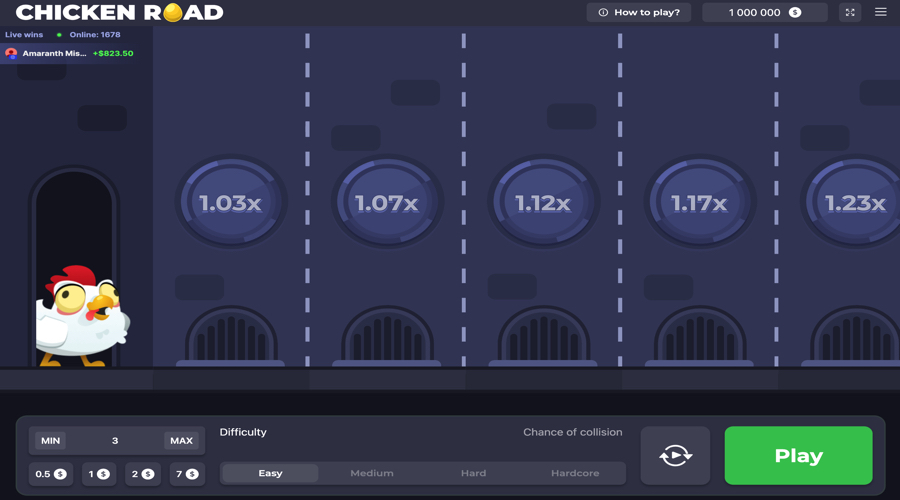
Task: Select Medium difficulty
Action: click(372, 473)
